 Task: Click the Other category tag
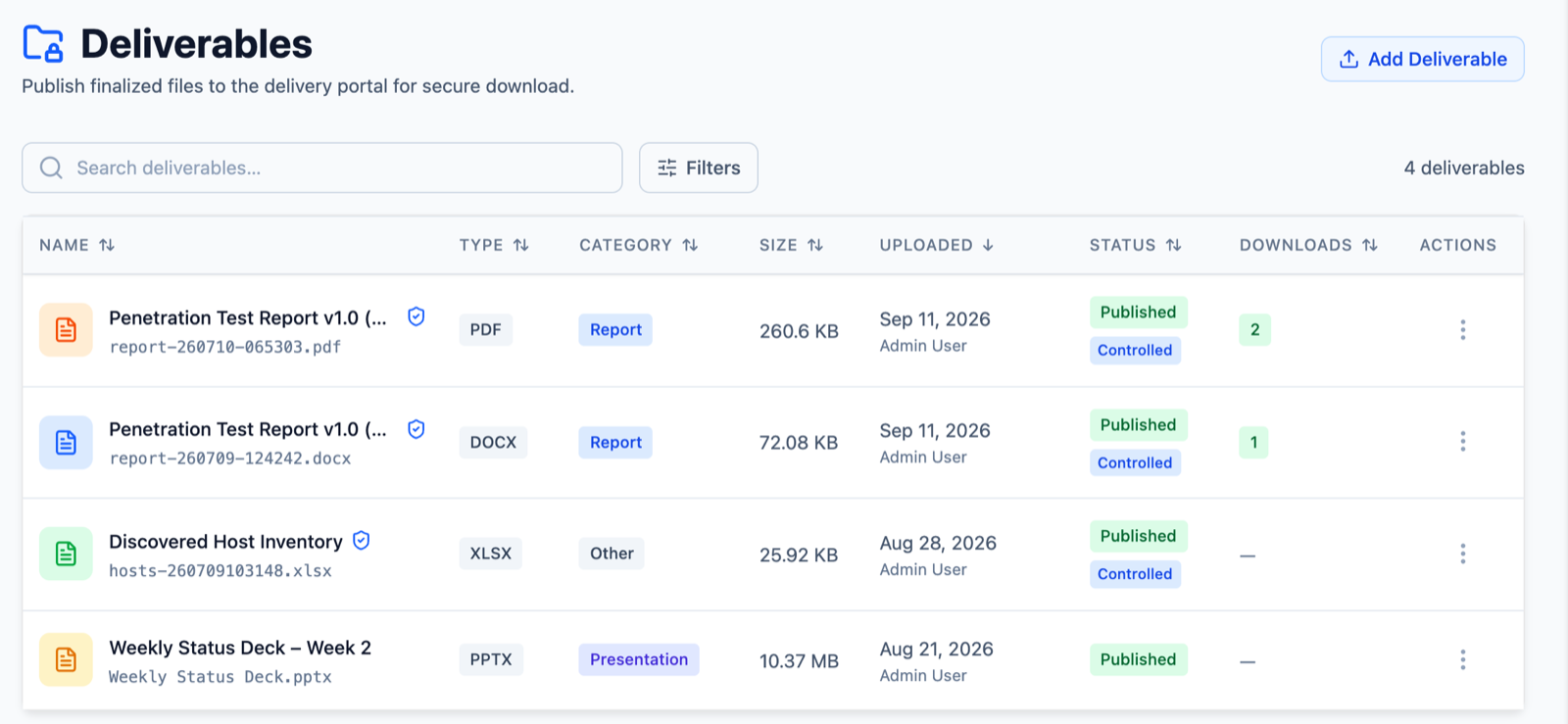[612, 554]
